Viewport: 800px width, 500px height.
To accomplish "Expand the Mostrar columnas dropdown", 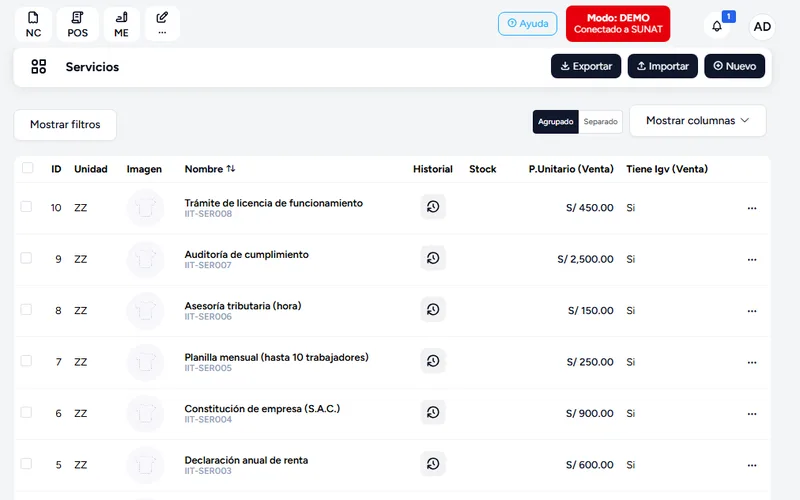I will pyautogui.click(x=697, y=121).
